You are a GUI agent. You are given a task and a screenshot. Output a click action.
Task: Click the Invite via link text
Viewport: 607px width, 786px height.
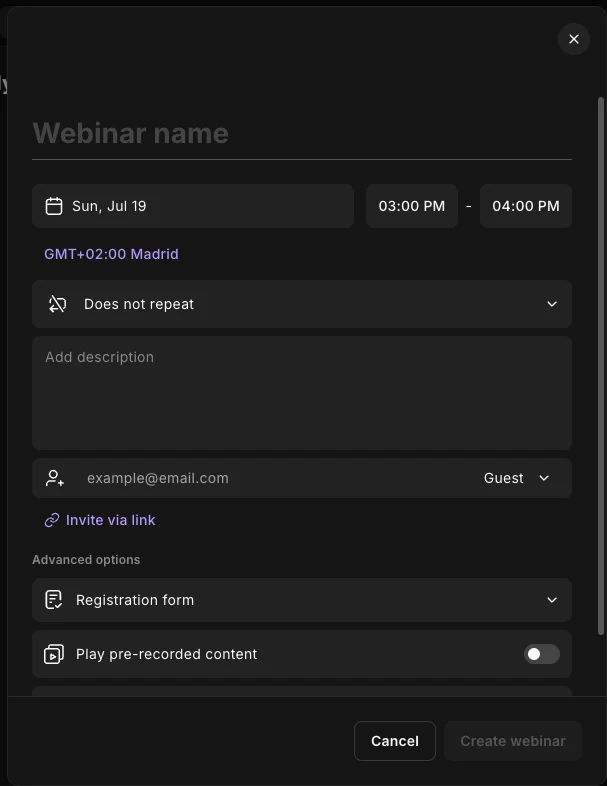click(x=111, y=520)
